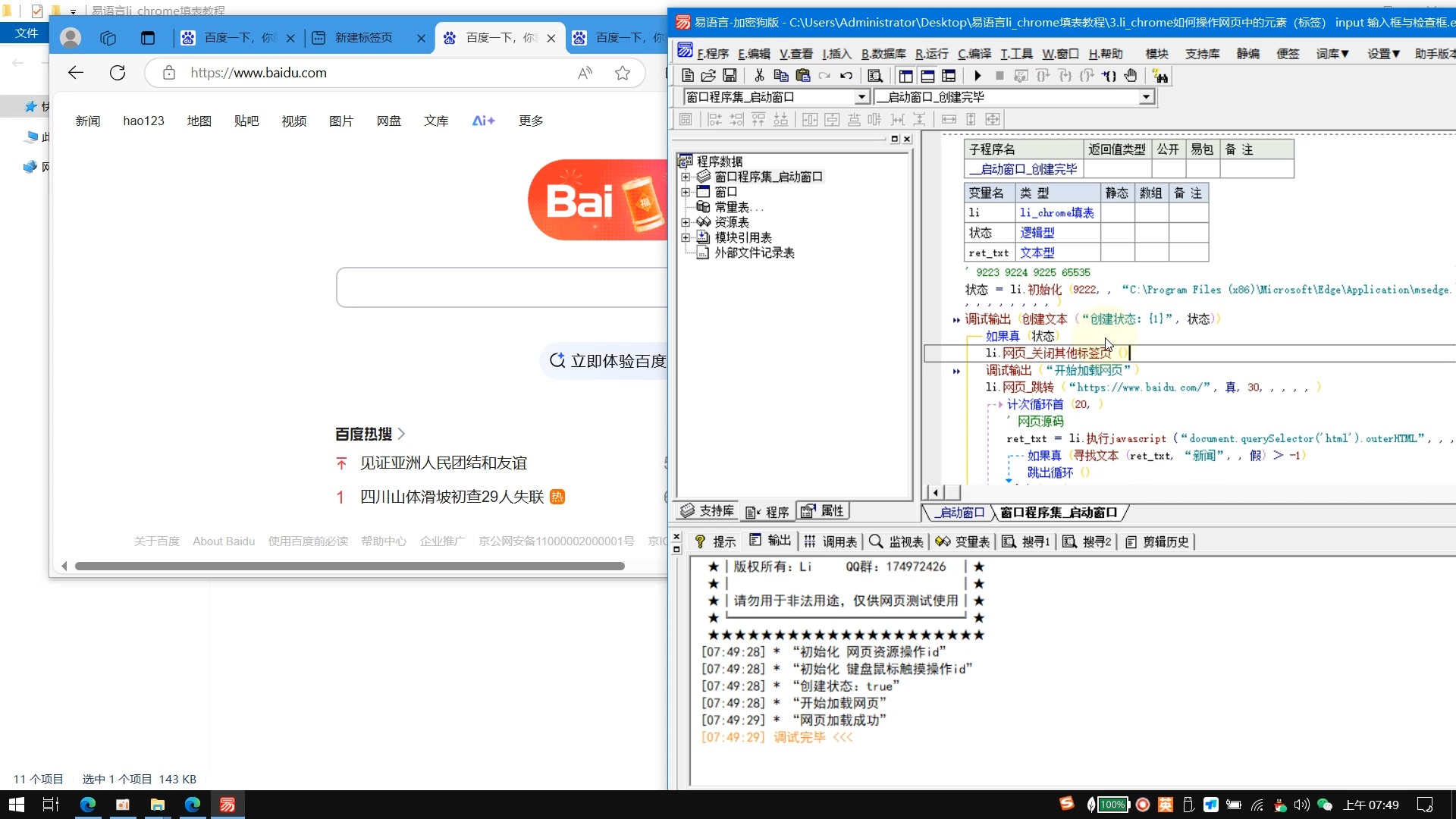Switch to the _启动窗口 editor tab

960,513
